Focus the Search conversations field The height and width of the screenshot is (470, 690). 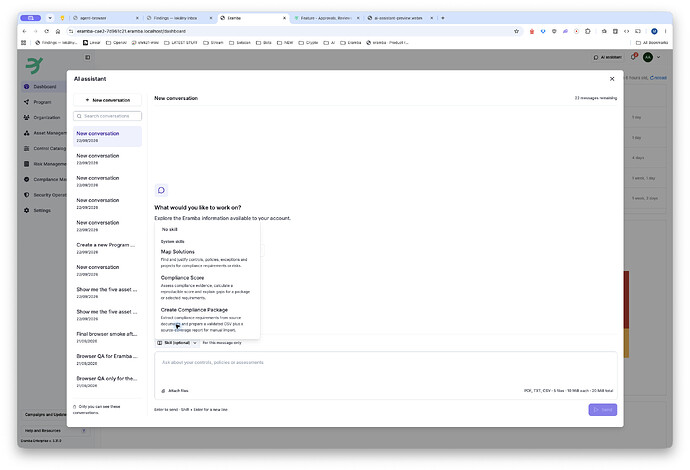click(x=107, y=116)
